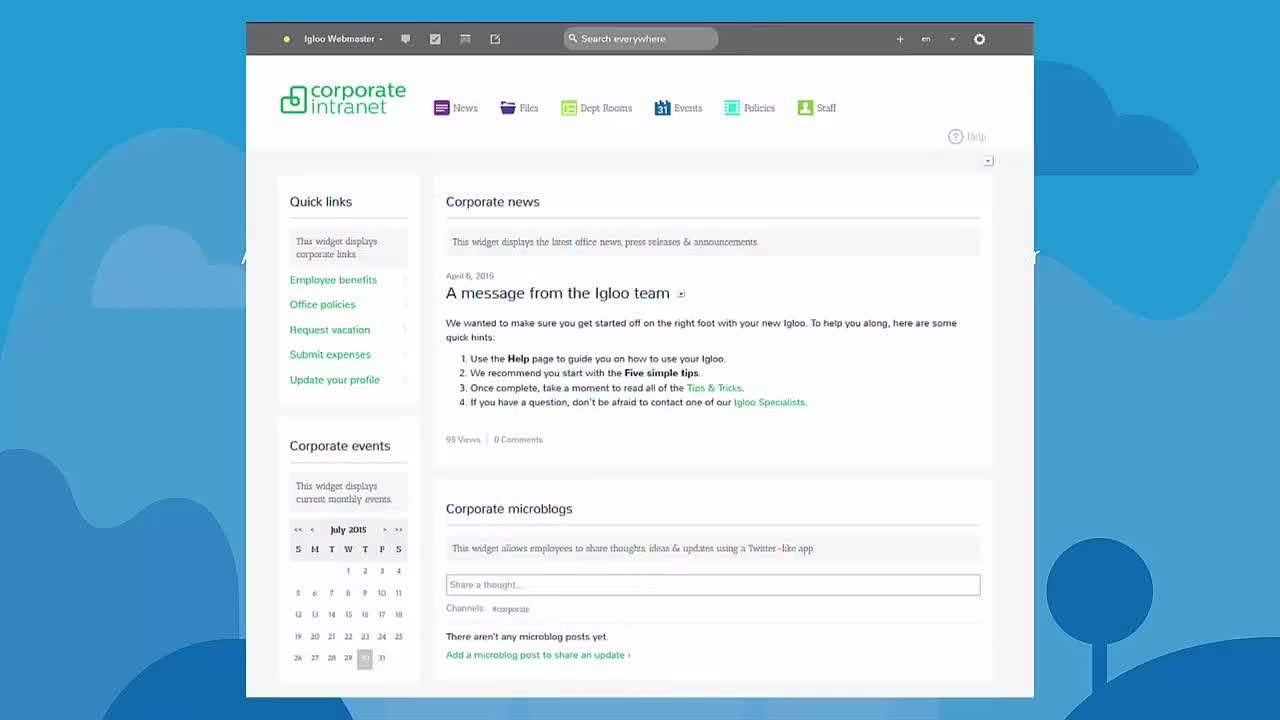
Task: Open the Policies navigation item
Action: (x=759, y=108)
